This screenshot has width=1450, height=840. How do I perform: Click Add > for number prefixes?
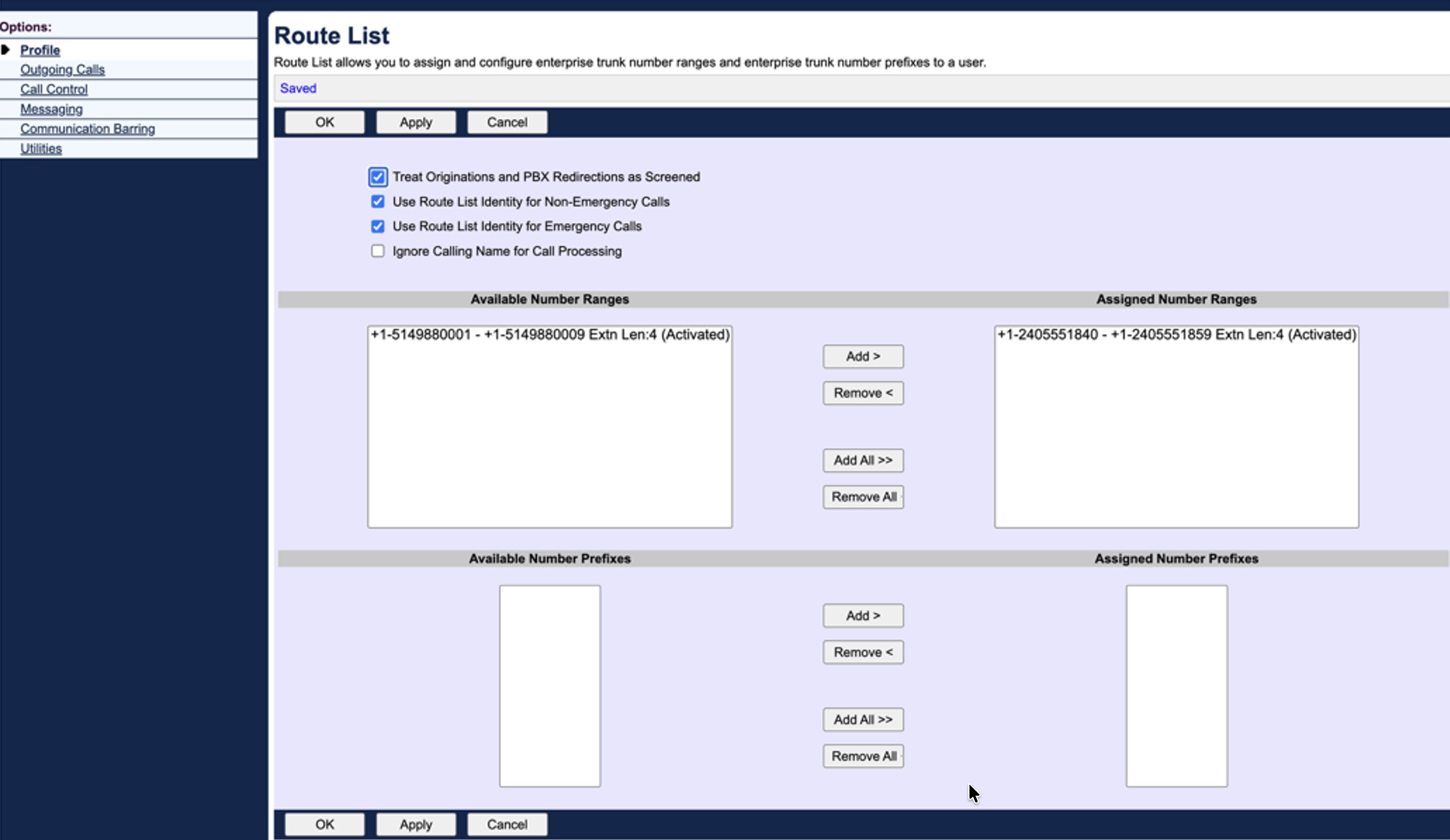(x=863, y=615)
